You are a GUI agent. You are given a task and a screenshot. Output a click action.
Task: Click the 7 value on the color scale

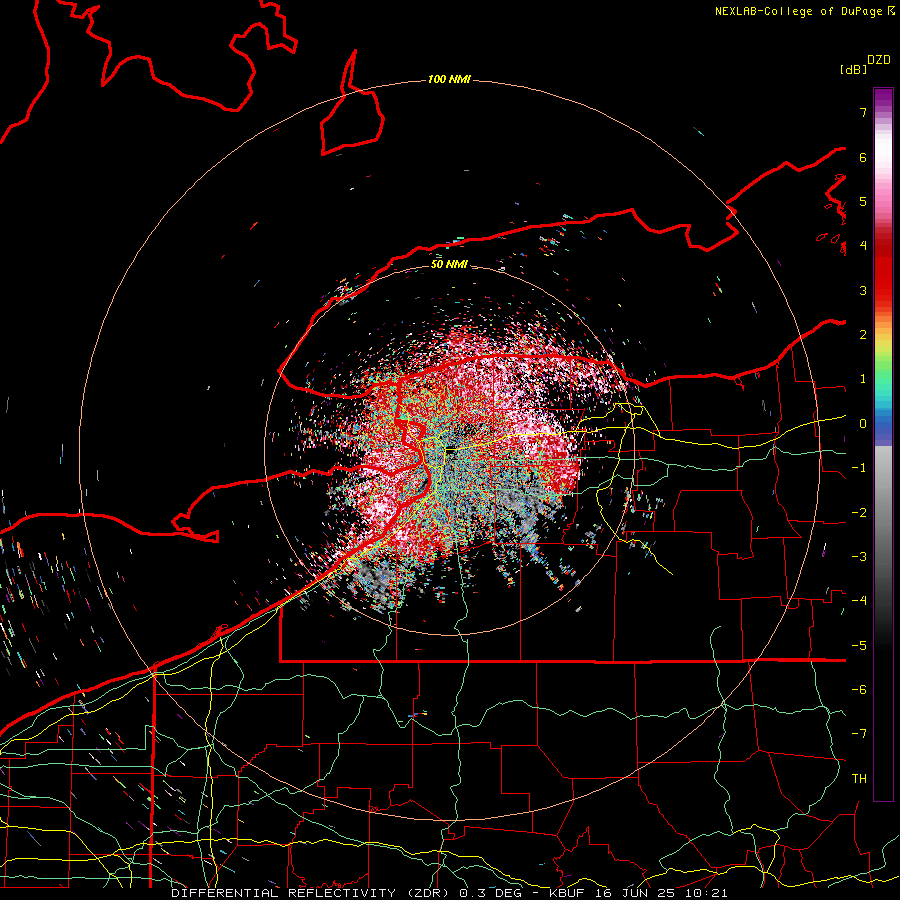tap(863, 112)
